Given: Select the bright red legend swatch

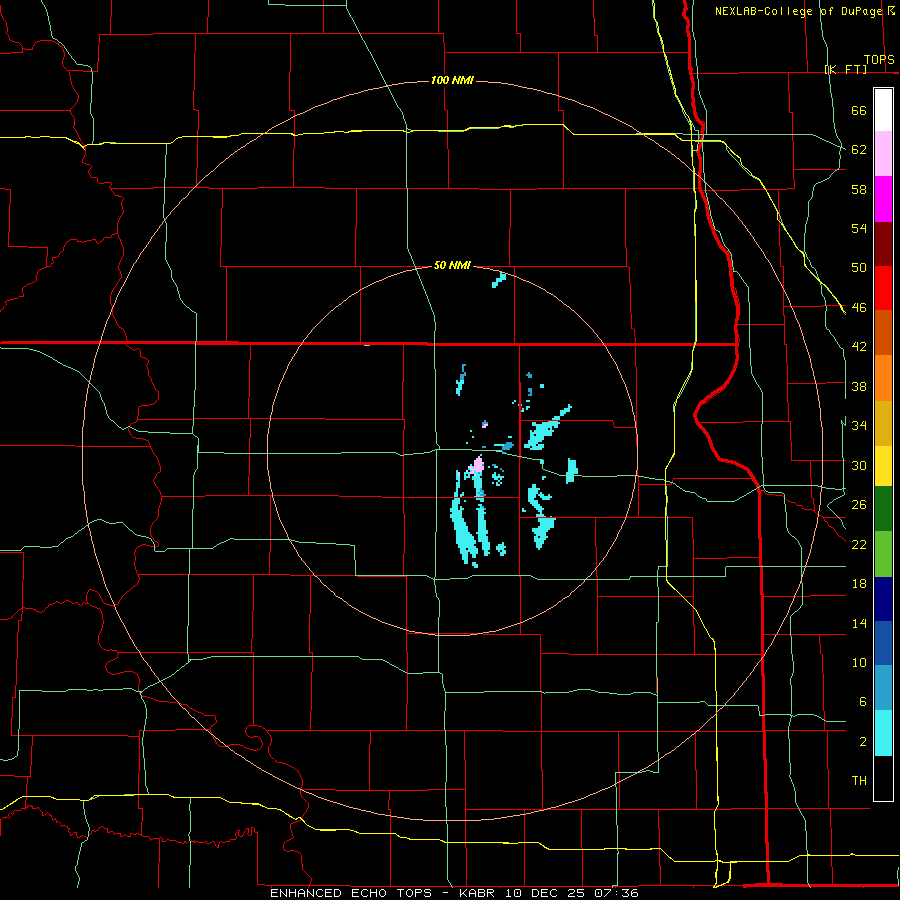Looking at the screenshot, I should tap(883, 288).
